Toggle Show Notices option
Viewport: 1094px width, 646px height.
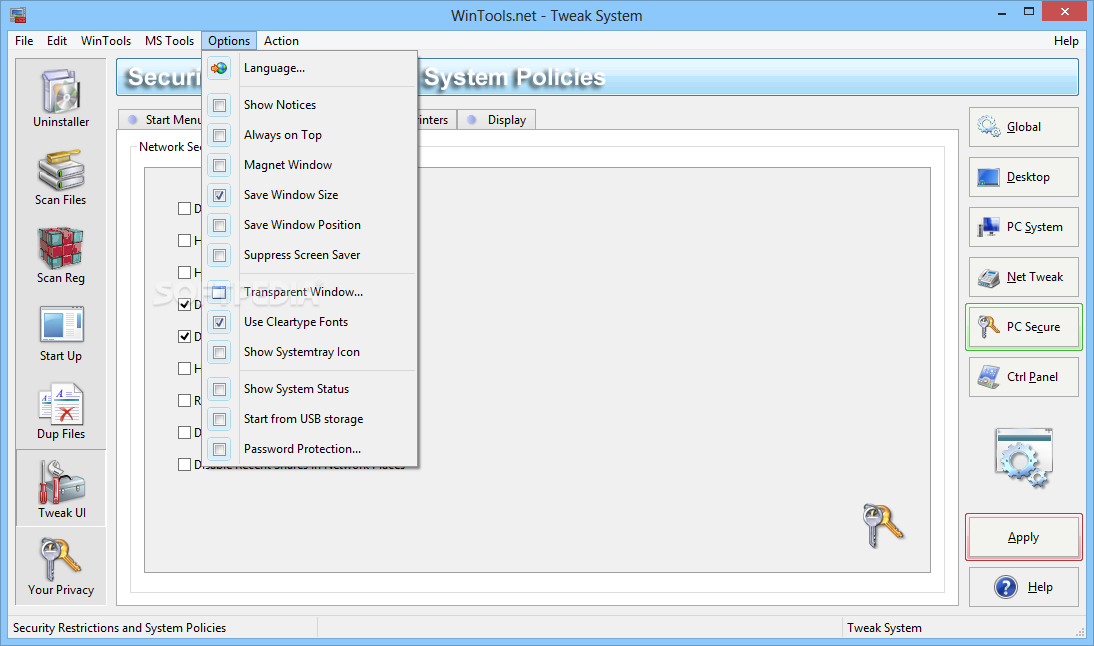pos(310,105)
